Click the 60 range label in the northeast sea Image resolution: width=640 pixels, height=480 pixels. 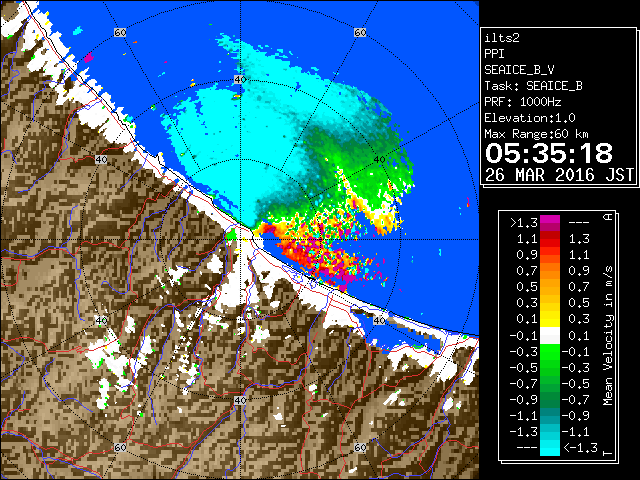point(360,32)
